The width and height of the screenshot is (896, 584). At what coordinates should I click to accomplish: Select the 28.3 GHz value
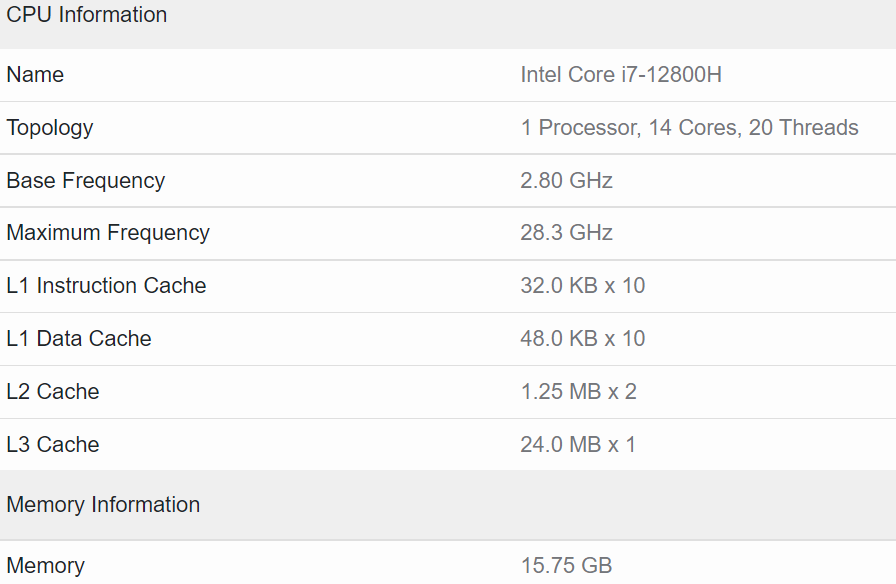(566, 233)
